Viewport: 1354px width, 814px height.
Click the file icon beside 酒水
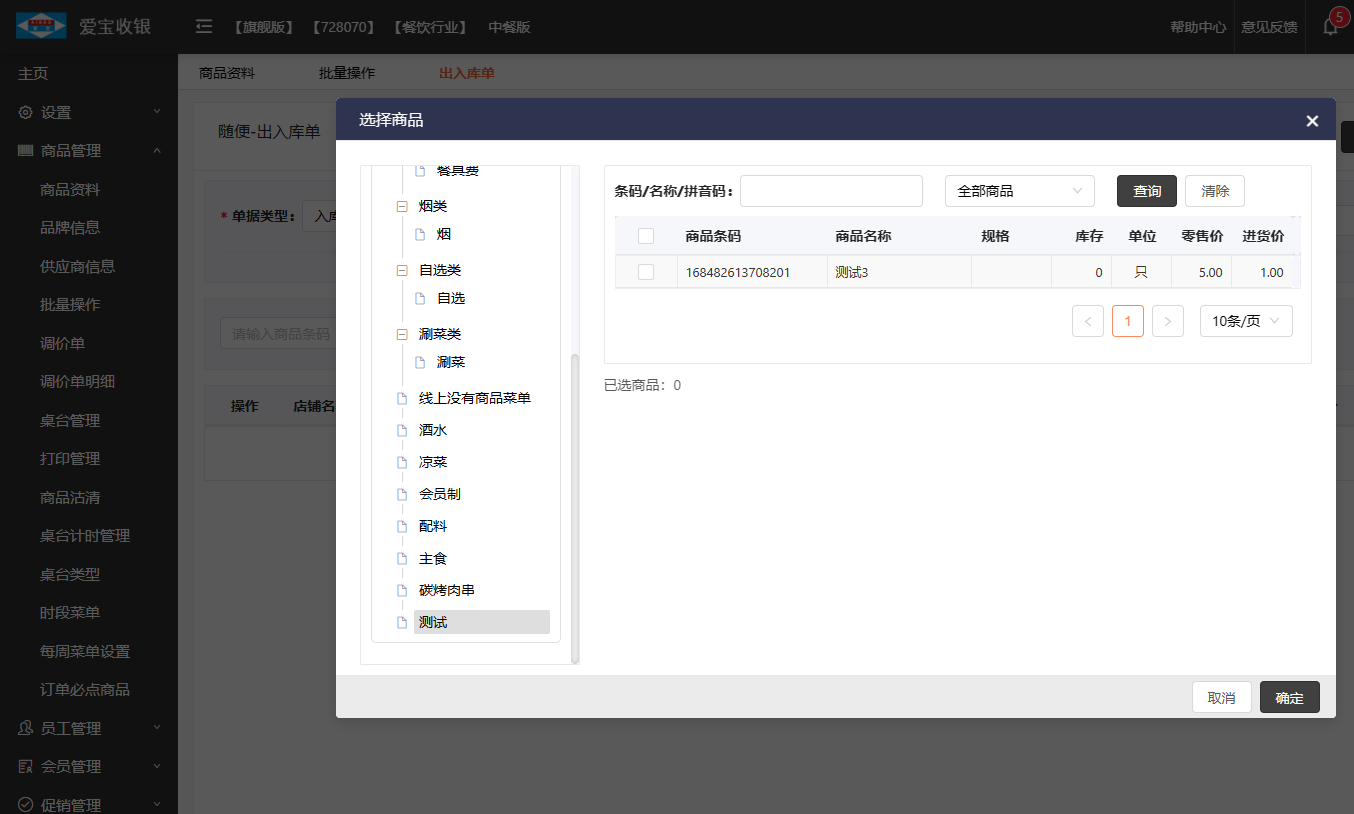402,430
